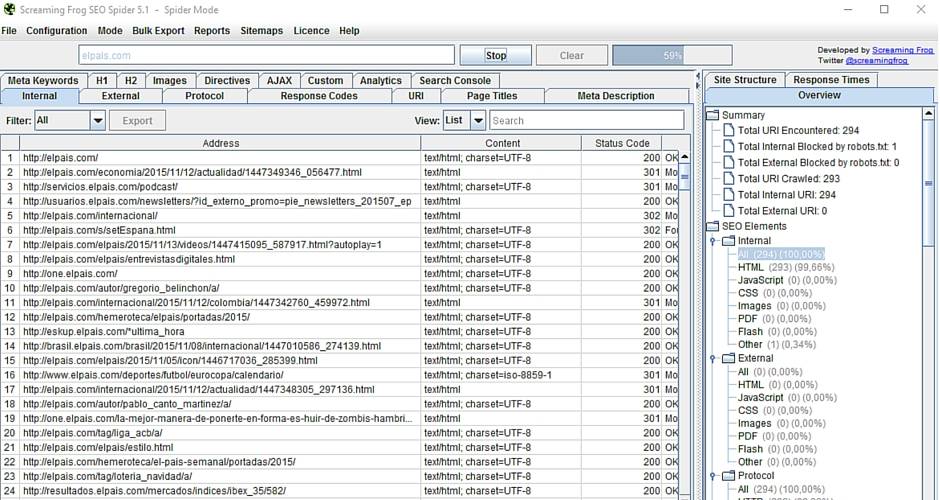940x500 pixels.
Task: Open the Configuration menu
Action: 56,31
